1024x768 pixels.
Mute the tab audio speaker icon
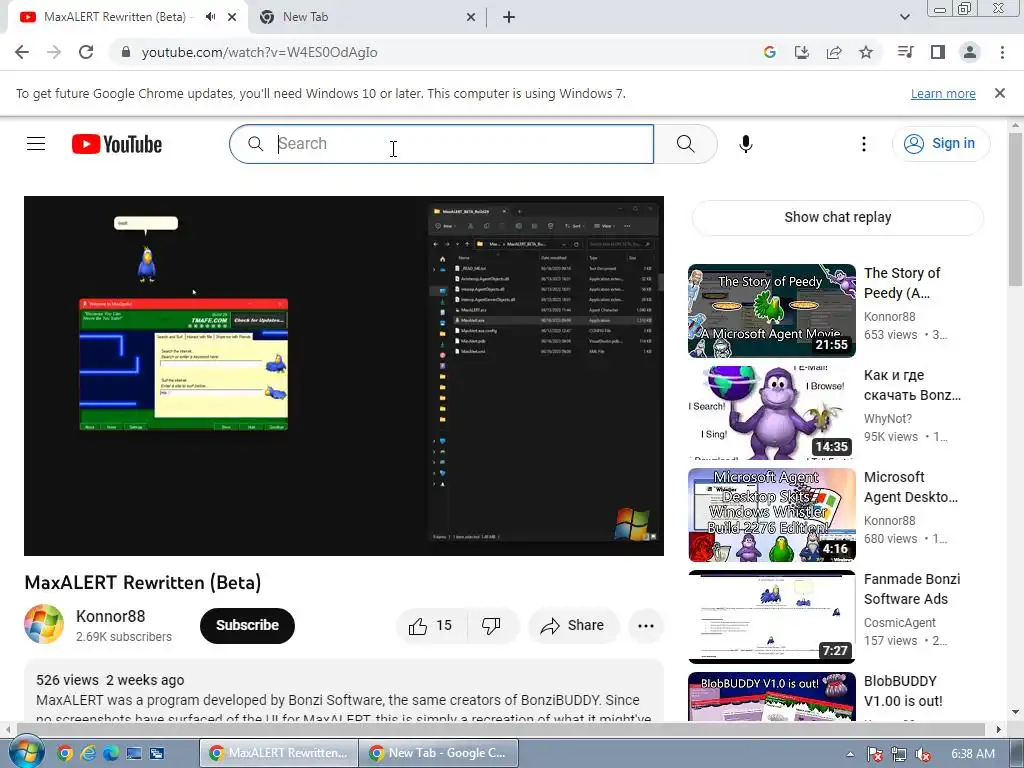coord(210,17)
